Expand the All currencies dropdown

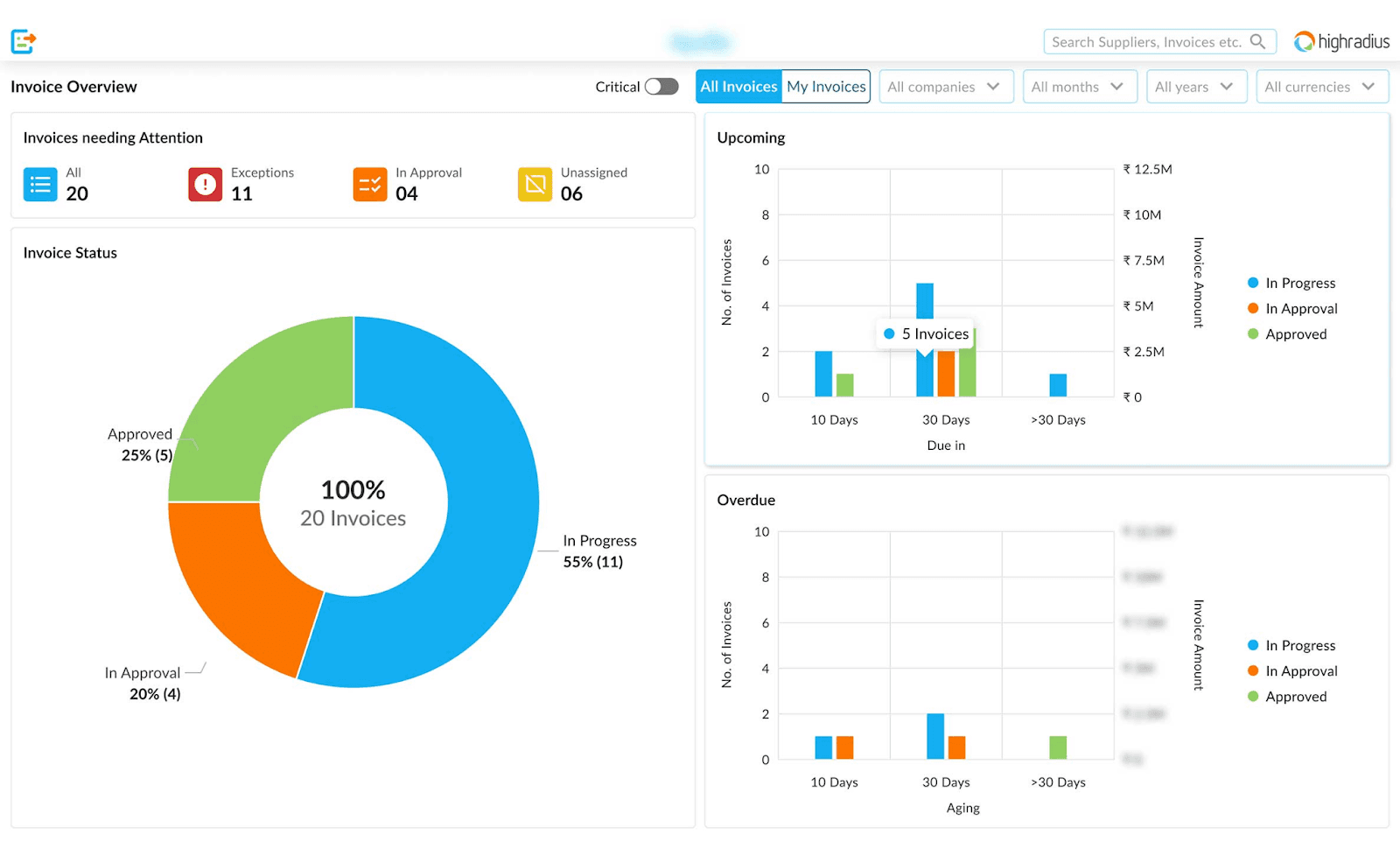1322,87
